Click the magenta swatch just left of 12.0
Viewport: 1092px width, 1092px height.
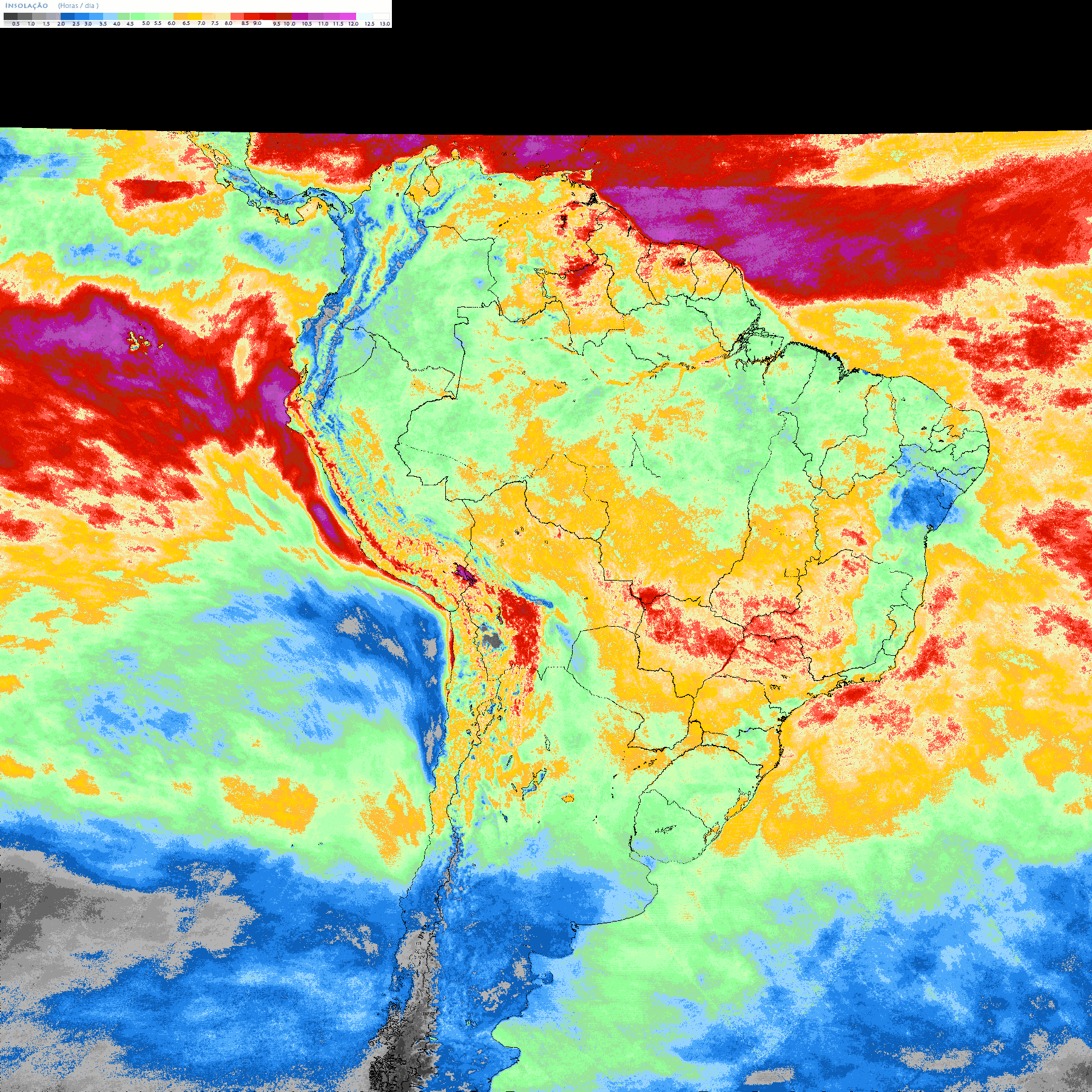[x=348, y=16]
